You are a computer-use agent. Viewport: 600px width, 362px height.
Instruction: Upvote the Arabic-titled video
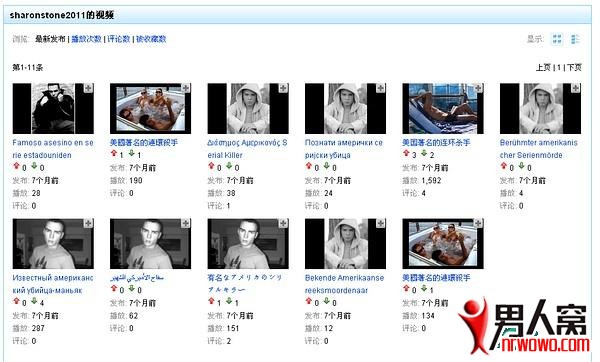point(114,289)
